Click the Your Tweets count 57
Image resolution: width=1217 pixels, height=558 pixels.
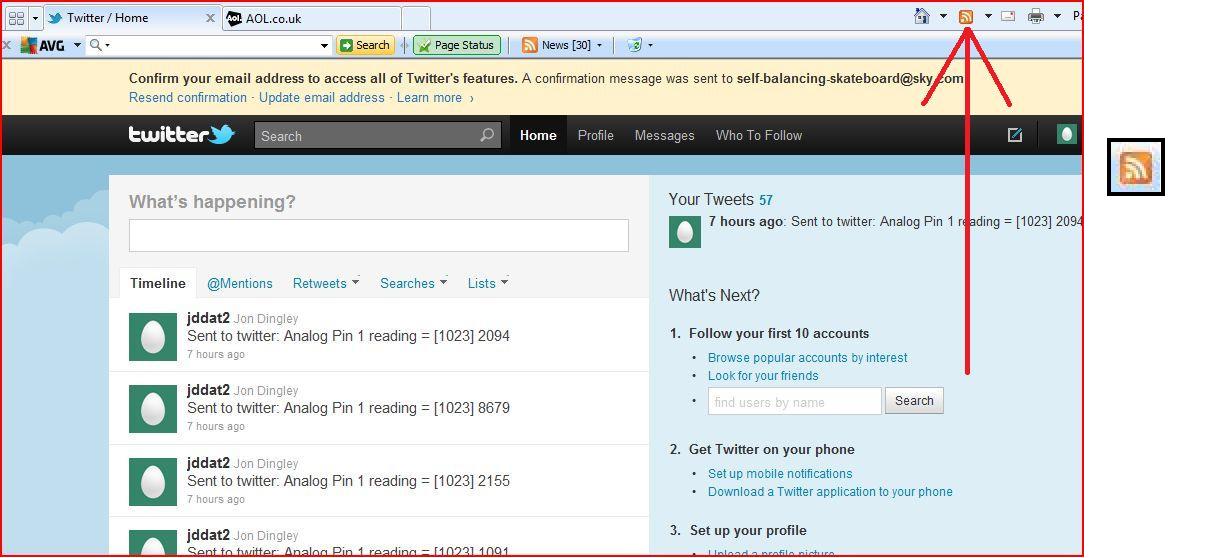click(x=766, y=200)
